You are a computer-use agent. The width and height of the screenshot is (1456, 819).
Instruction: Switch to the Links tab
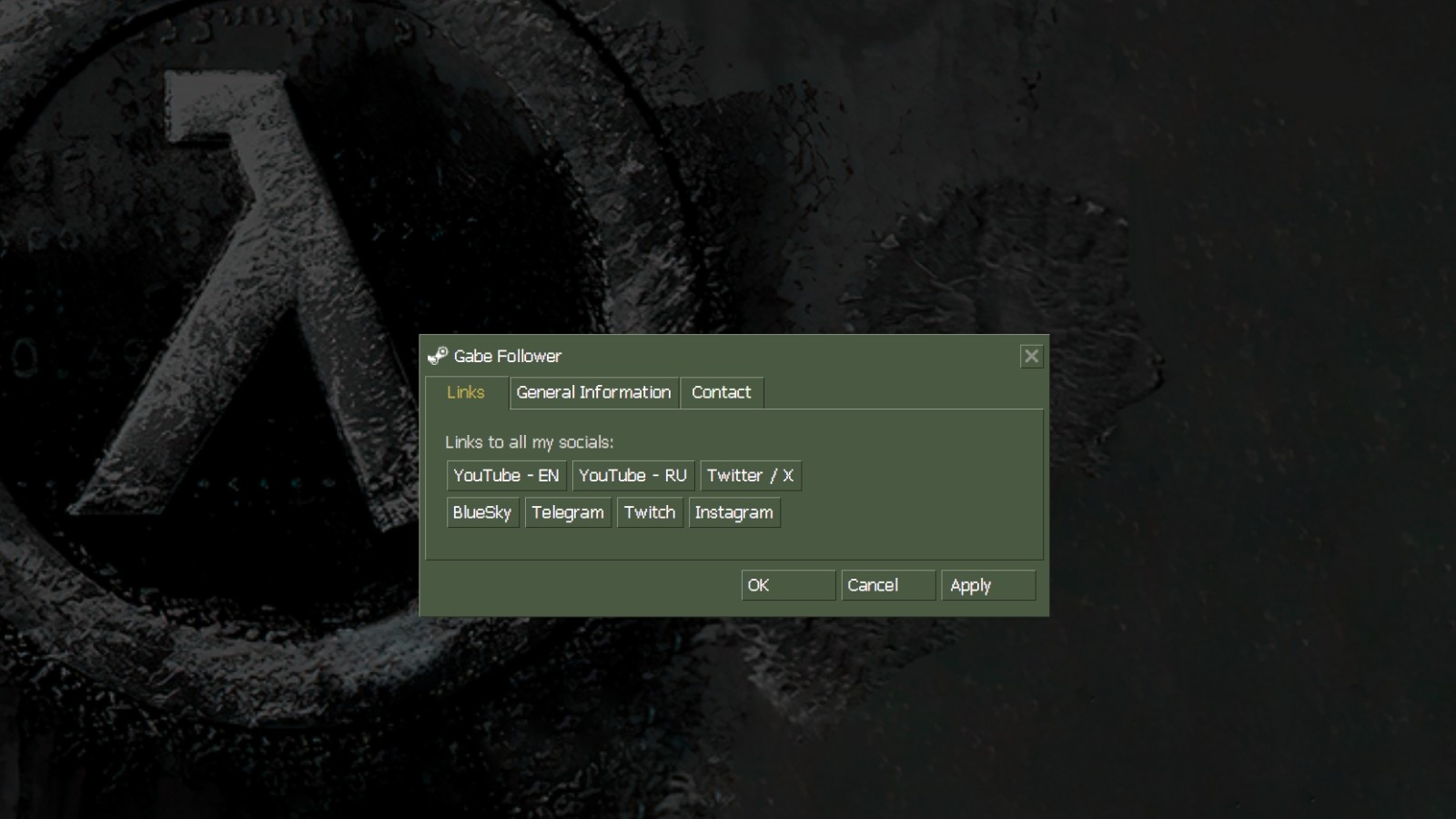[466, 392]
